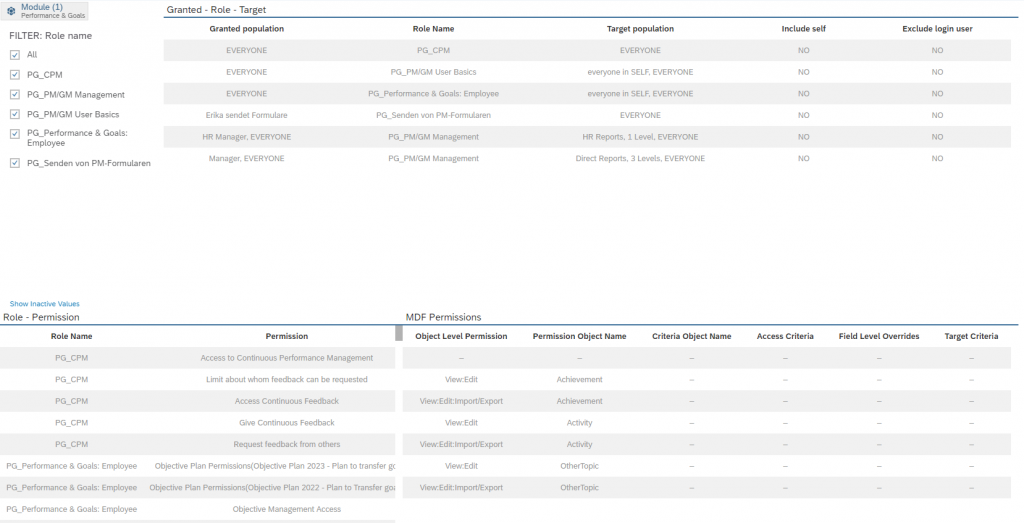Click Role Name header in Granted table
1024x523 pixels.
[433, 29]
